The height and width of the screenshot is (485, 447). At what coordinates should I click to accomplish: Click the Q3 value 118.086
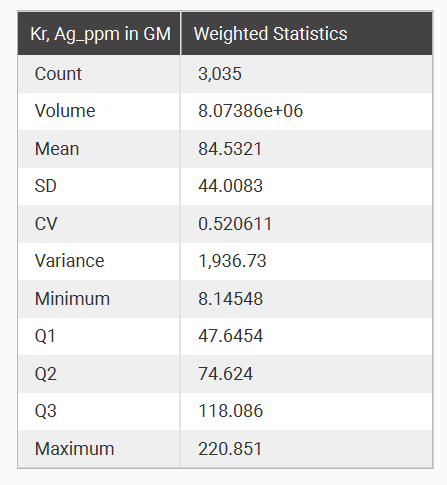230,411
